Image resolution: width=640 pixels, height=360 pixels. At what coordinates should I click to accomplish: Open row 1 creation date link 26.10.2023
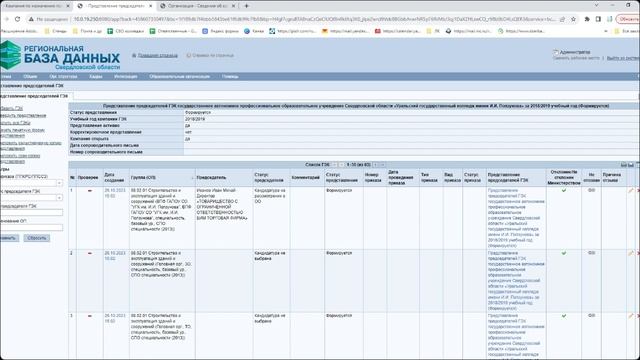(115, 193)
